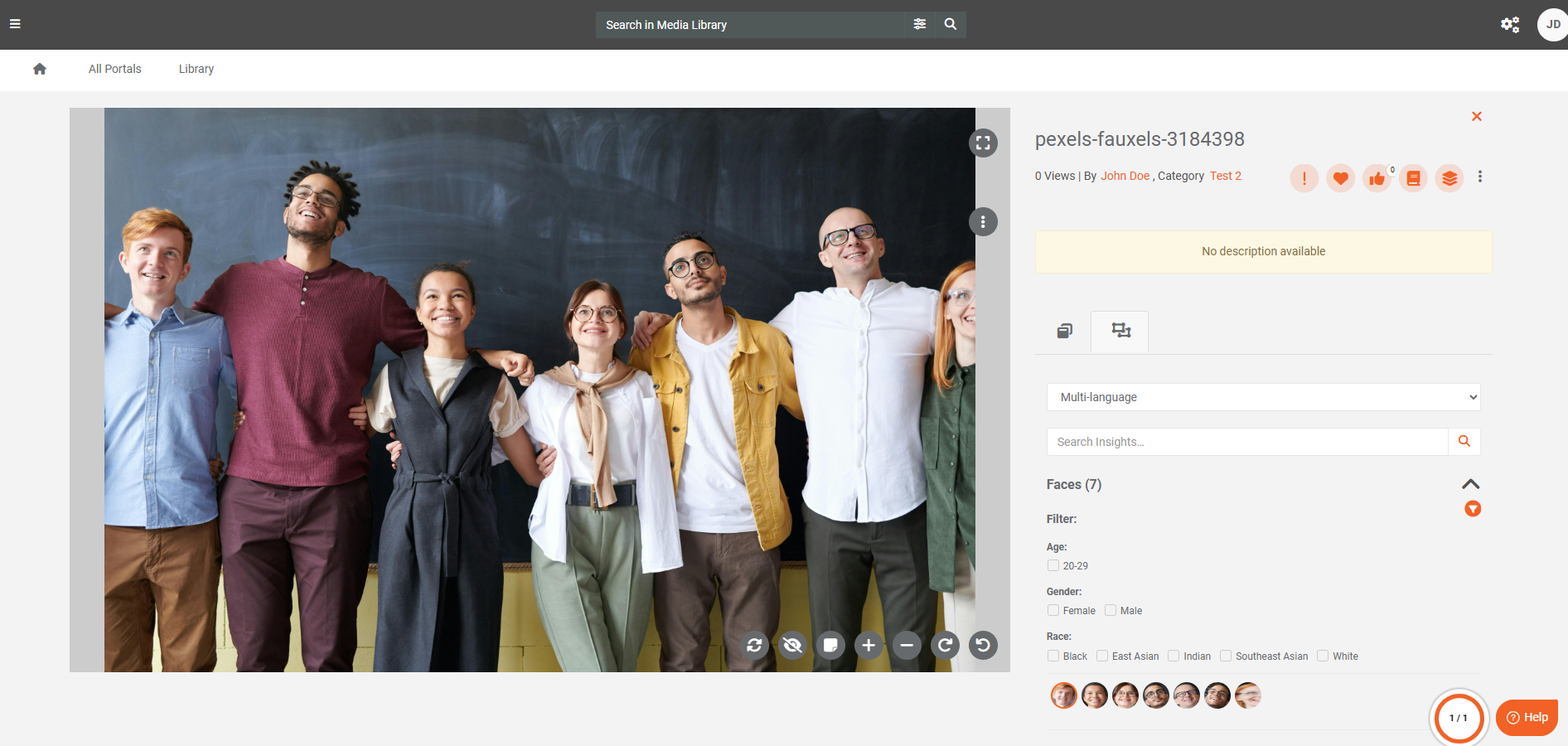1568x746 pixels.
Task: Open the three-dot menu beside action icons
Action: tap(1480, 177)
